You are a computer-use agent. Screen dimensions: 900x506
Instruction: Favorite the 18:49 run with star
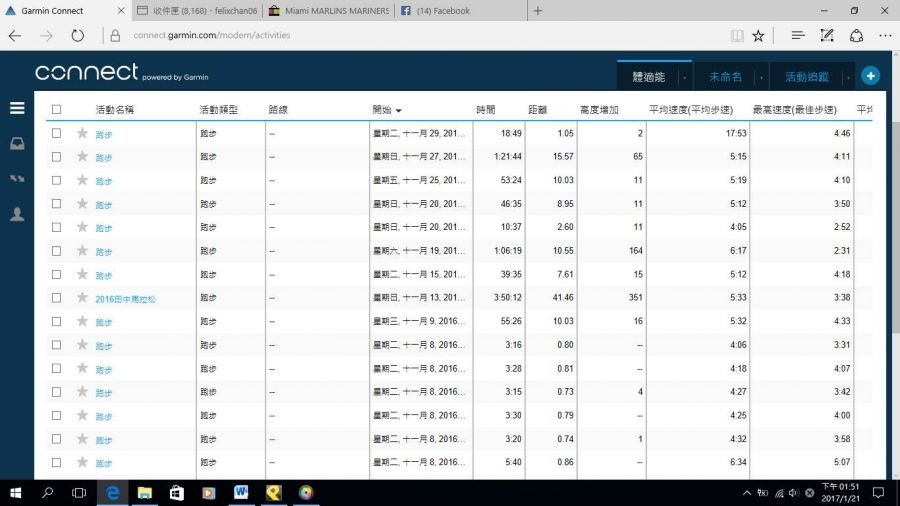tap(82, 133)
